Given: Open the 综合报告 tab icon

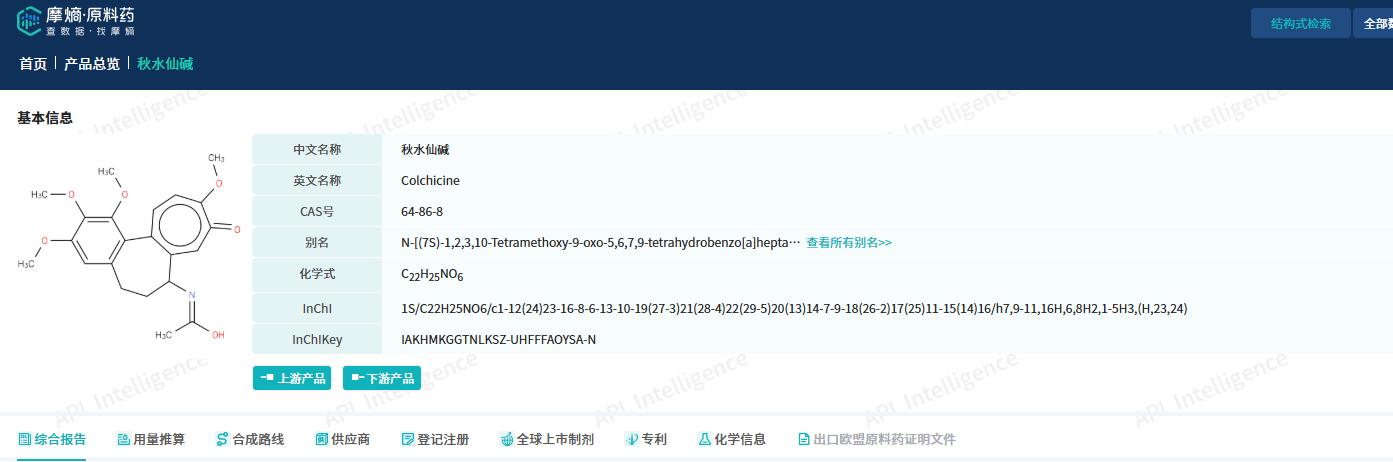Looking at the screenshot, I should point(25,440).
